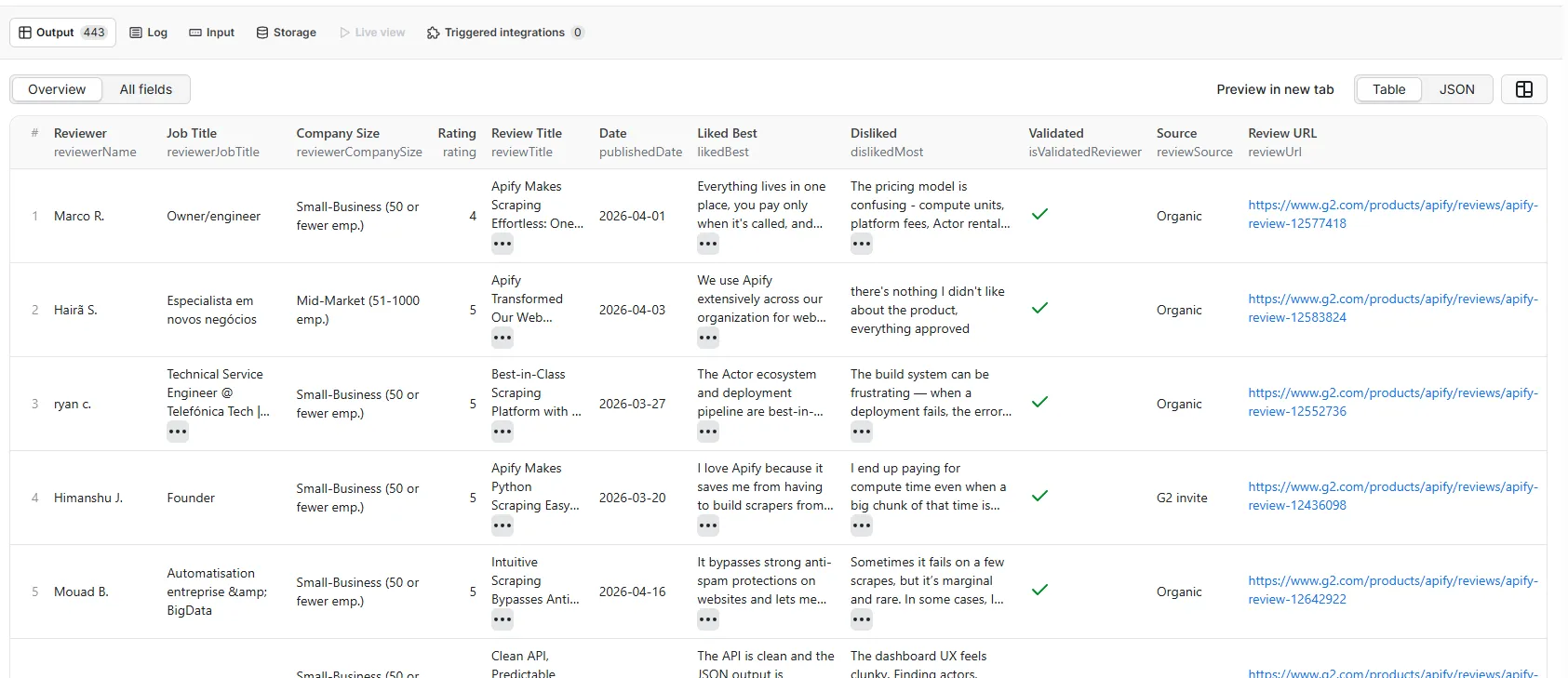Screen dimensions: 1568x678
Task: Open Himanshu J.'s review link 12436098
Action: (1392, 497)
